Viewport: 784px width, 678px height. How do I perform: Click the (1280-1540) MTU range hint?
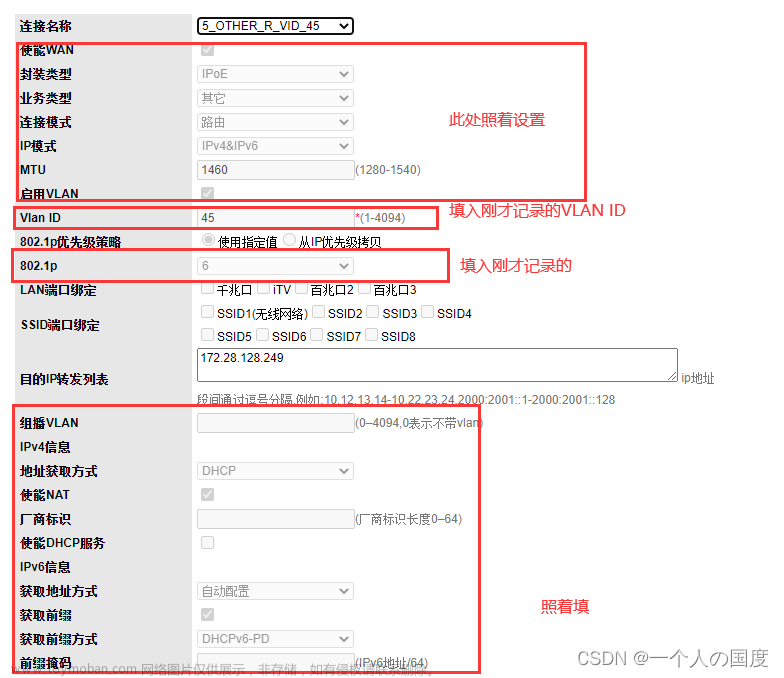click(388, 170)
